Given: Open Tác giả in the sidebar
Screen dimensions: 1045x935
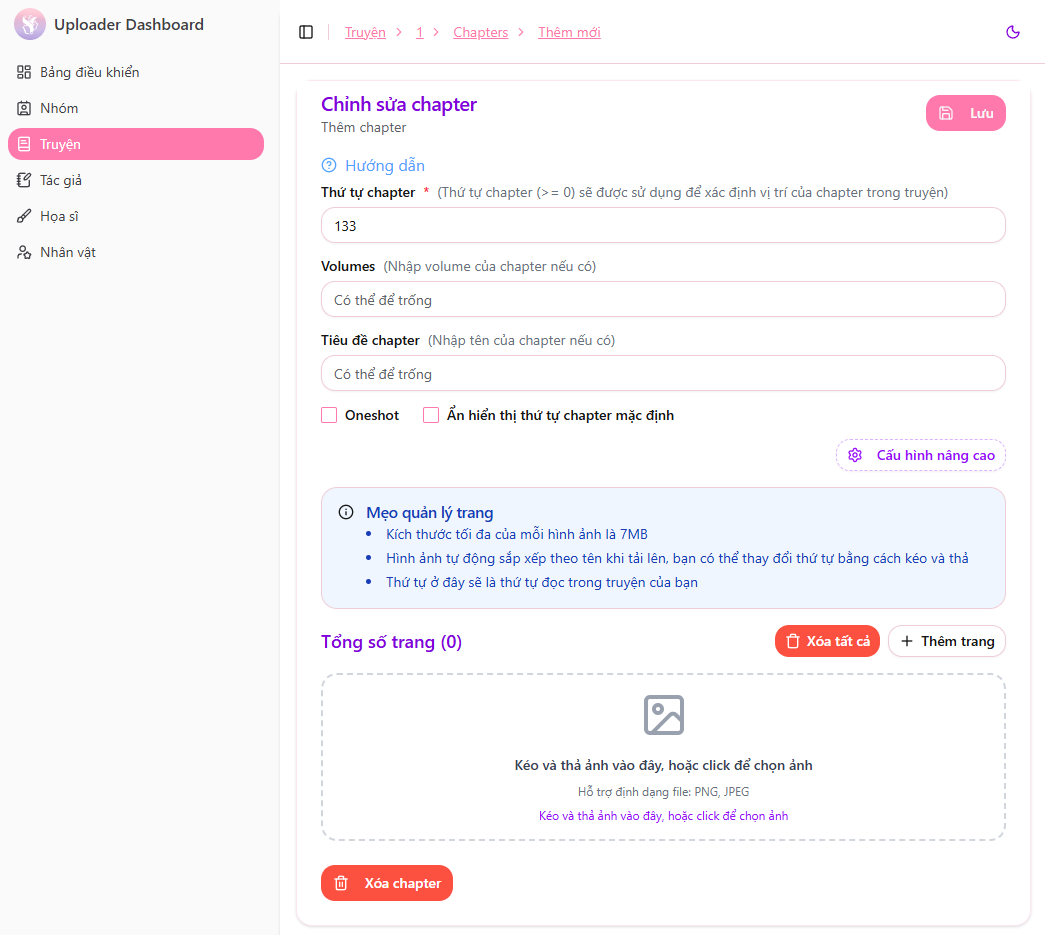Looking at the screenshot, I should (61, 180).
